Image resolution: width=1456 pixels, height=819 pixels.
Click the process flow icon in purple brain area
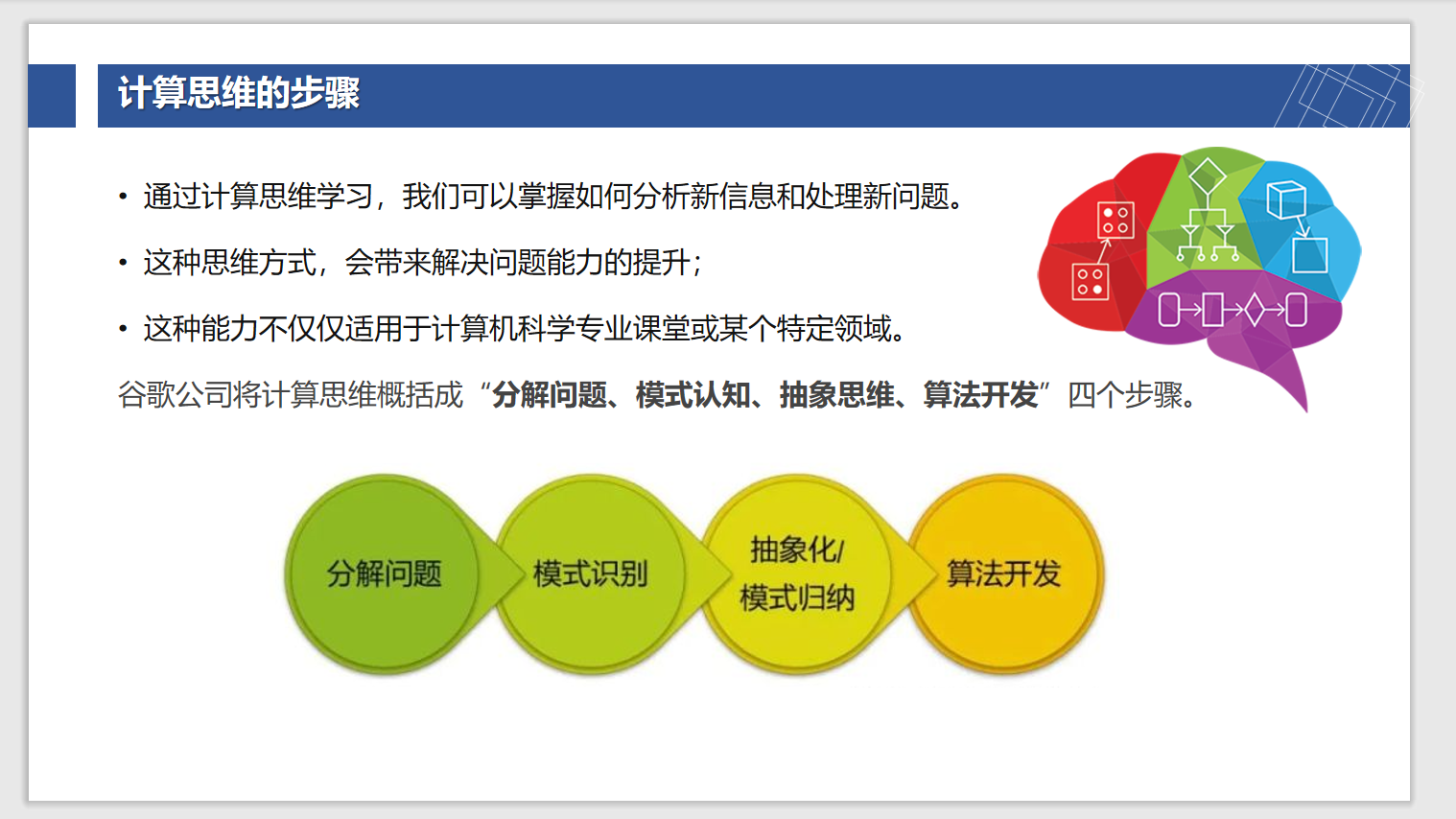click(1233, 311)
